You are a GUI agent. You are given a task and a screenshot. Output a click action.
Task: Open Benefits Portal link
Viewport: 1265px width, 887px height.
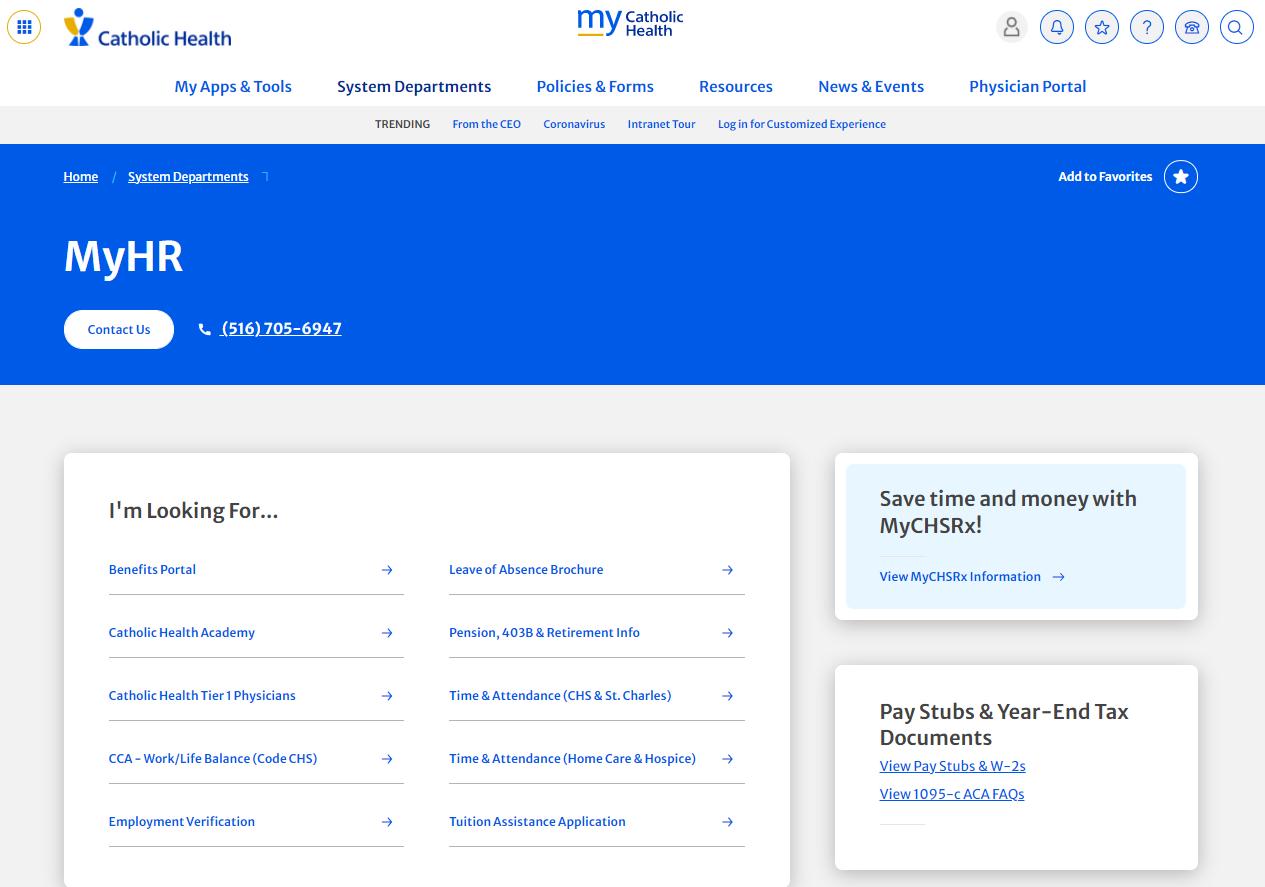(152, 570)
